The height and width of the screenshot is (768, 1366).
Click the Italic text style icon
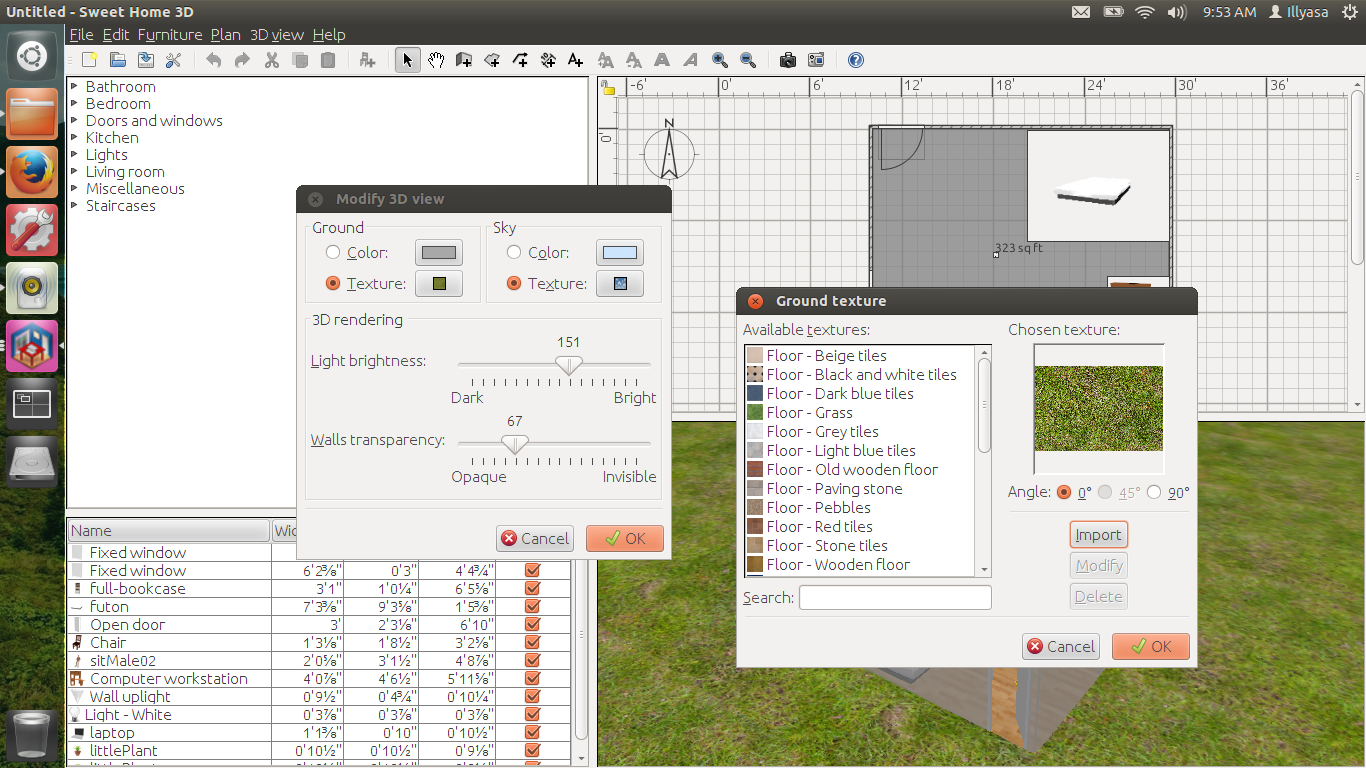[x=690, y=60]
